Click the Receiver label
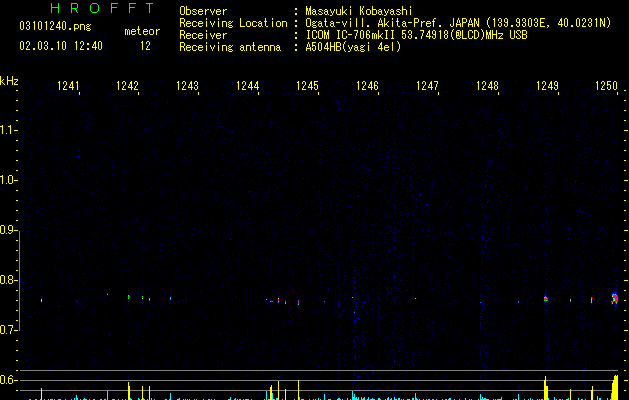 coord(203,35)
